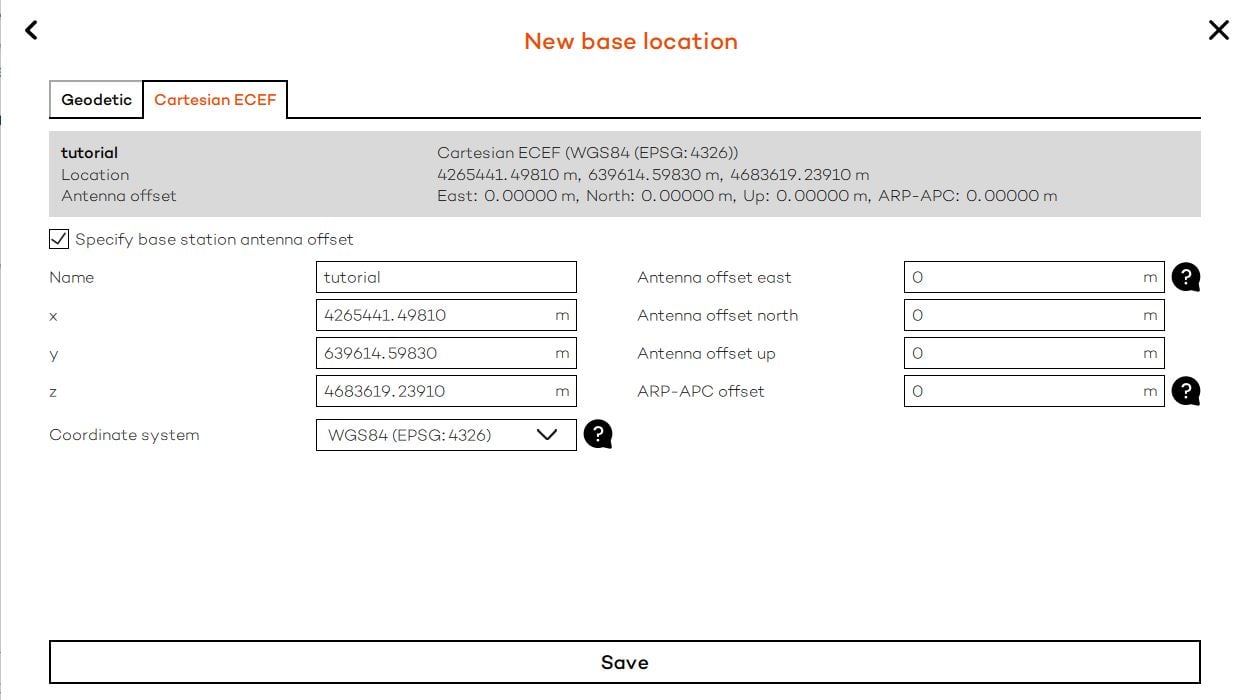Switch to the Geodetic tab

(96, 100)
